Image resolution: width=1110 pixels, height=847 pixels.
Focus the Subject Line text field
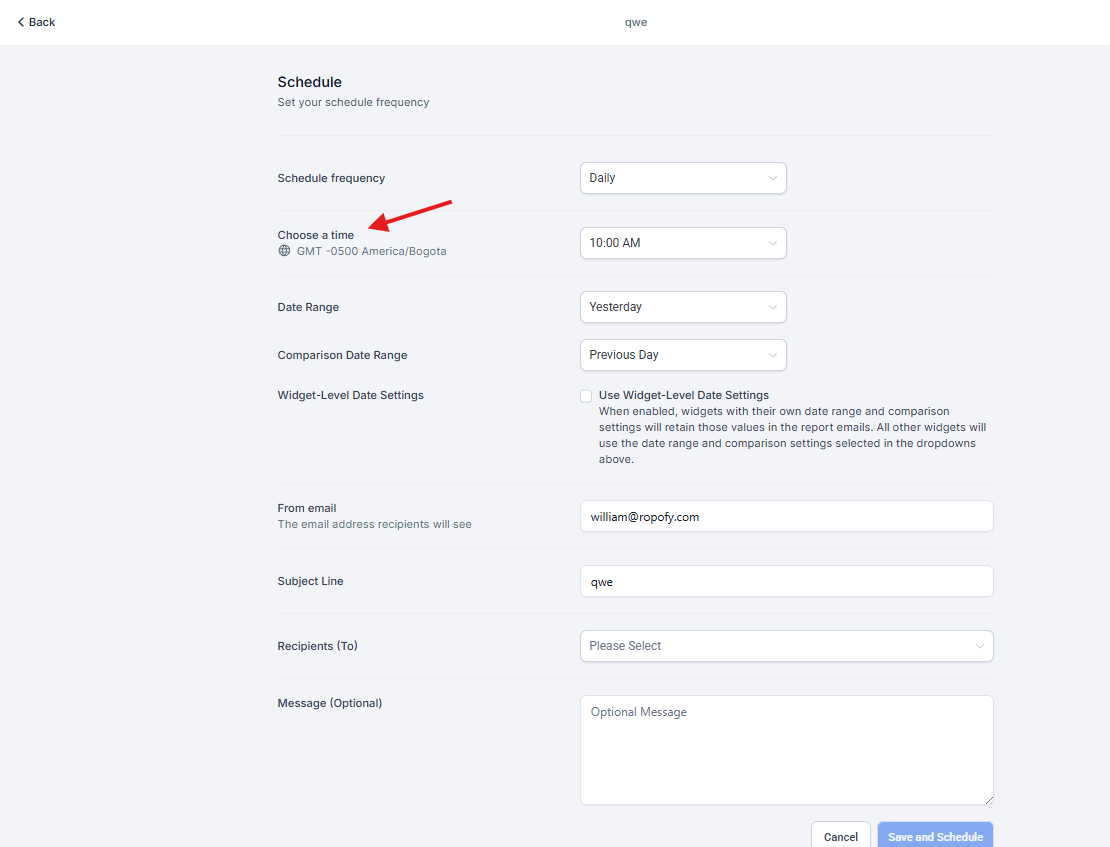786,581
